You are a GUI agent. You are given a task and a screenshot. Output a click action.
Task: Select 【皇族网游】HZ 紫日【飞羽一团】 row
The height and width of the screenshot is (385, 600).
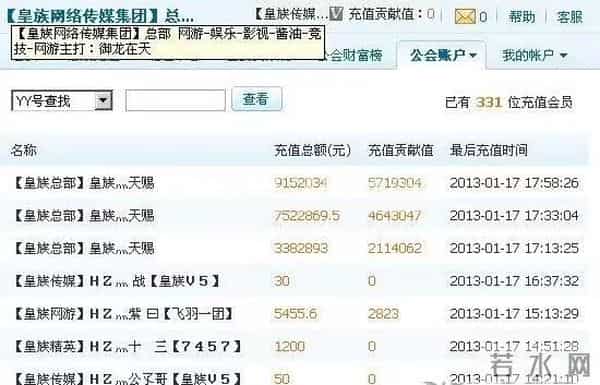pos(295,314)
